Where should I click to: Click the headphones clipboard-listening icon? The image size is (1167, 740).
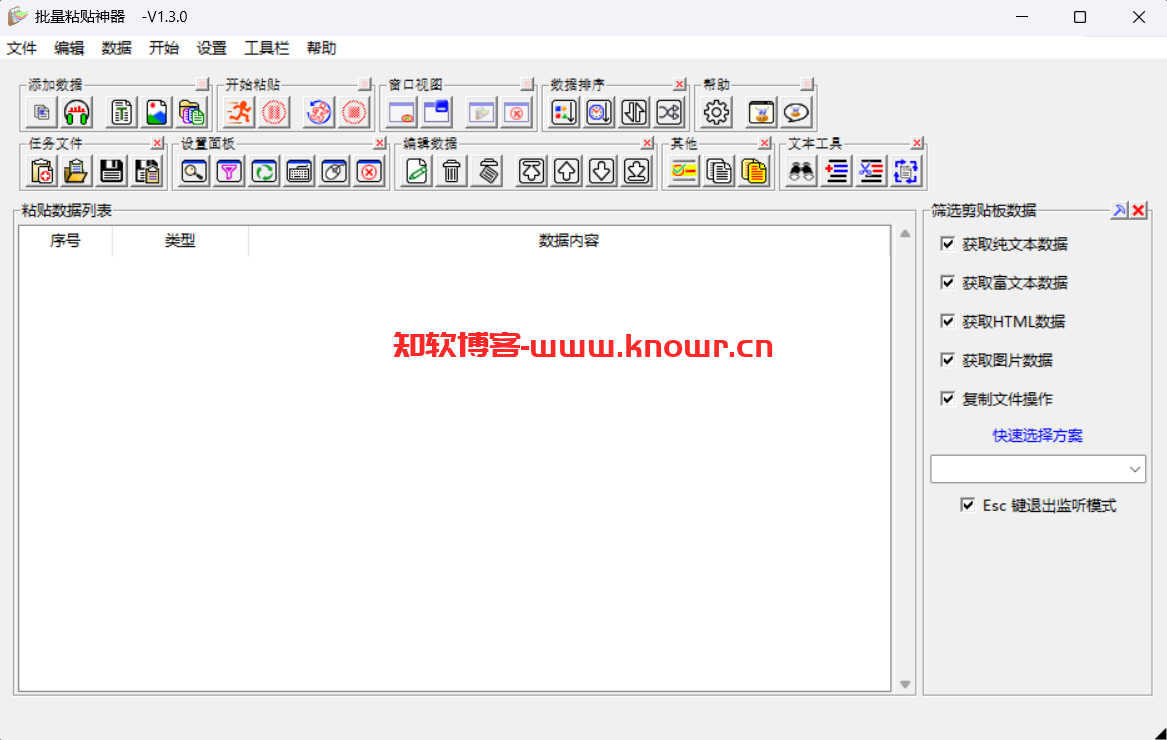click(77, 112)
